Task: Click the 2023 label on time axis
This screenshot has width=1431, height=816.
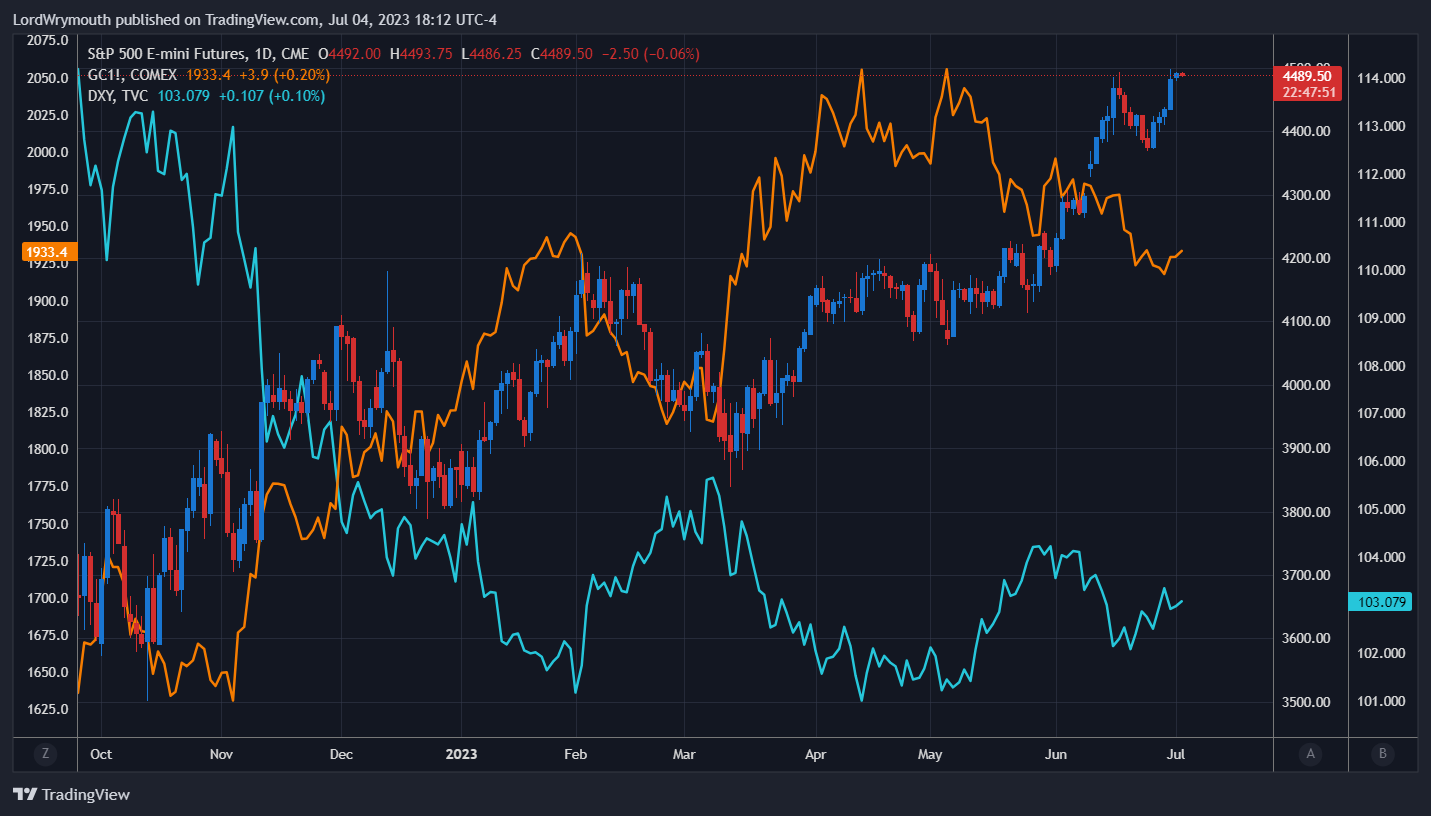Action: (461, 754)
